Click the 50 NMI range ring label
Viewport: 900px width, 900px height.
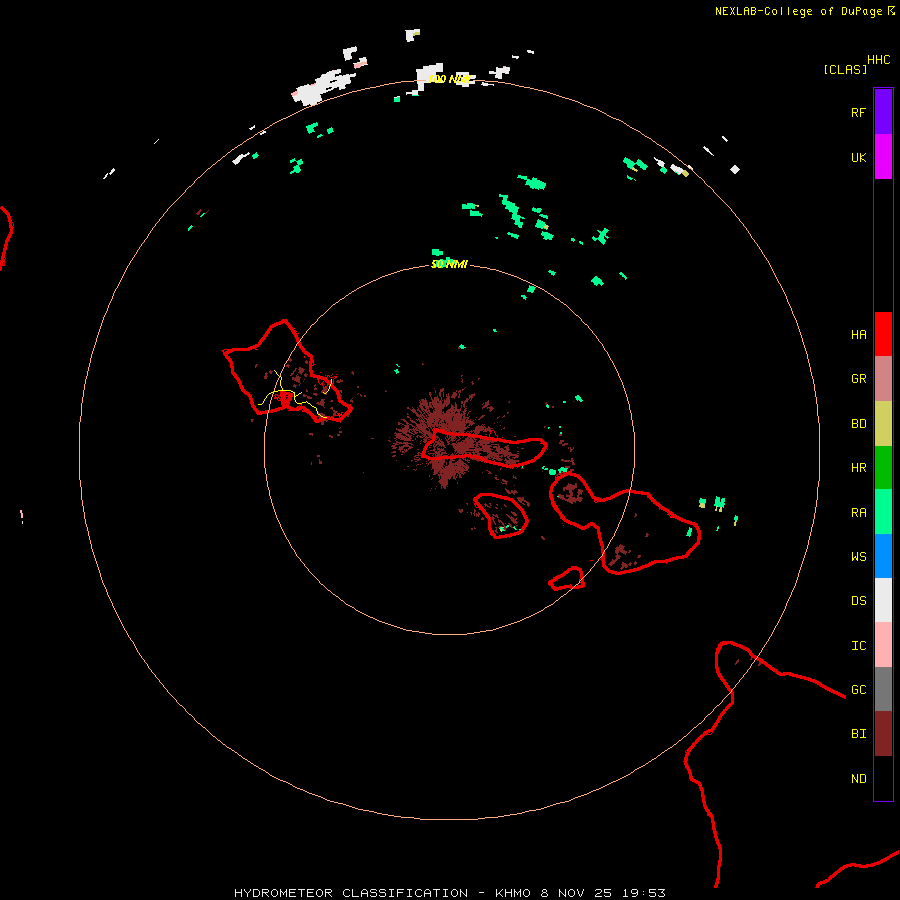pyautogui.click(x=449, y=264)
